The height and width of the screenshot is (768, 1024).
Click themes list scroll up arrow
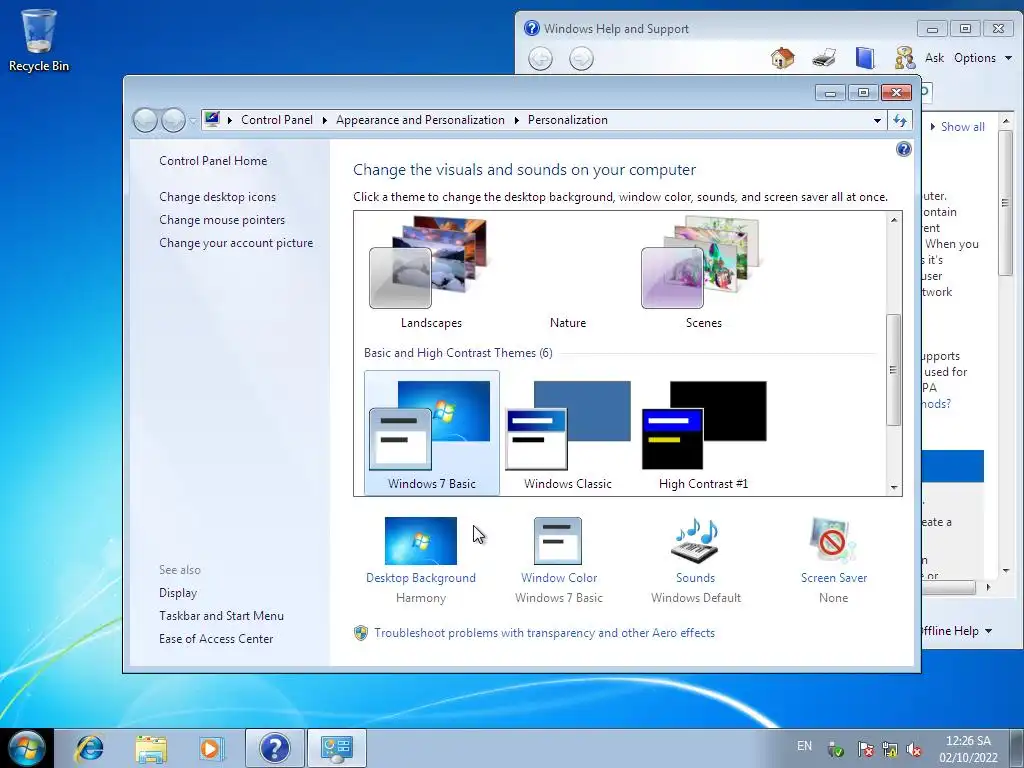click(x=893, y=220)
